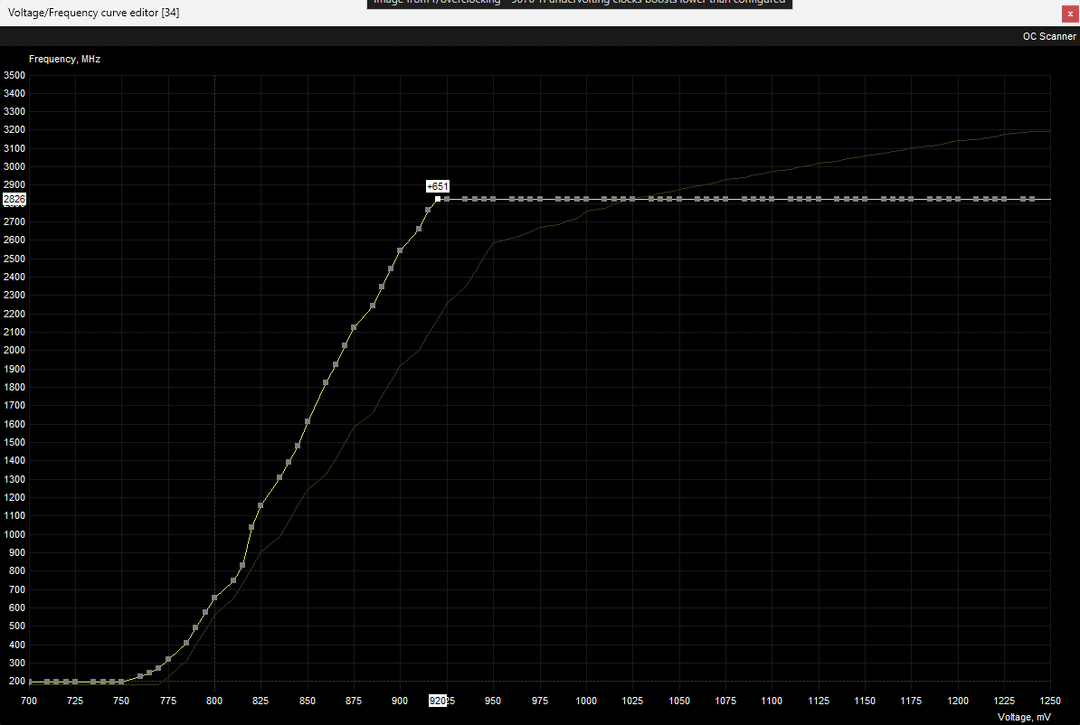
Task: Click the 1250 tick on the voltage axis
Action: pos(1050,701)
